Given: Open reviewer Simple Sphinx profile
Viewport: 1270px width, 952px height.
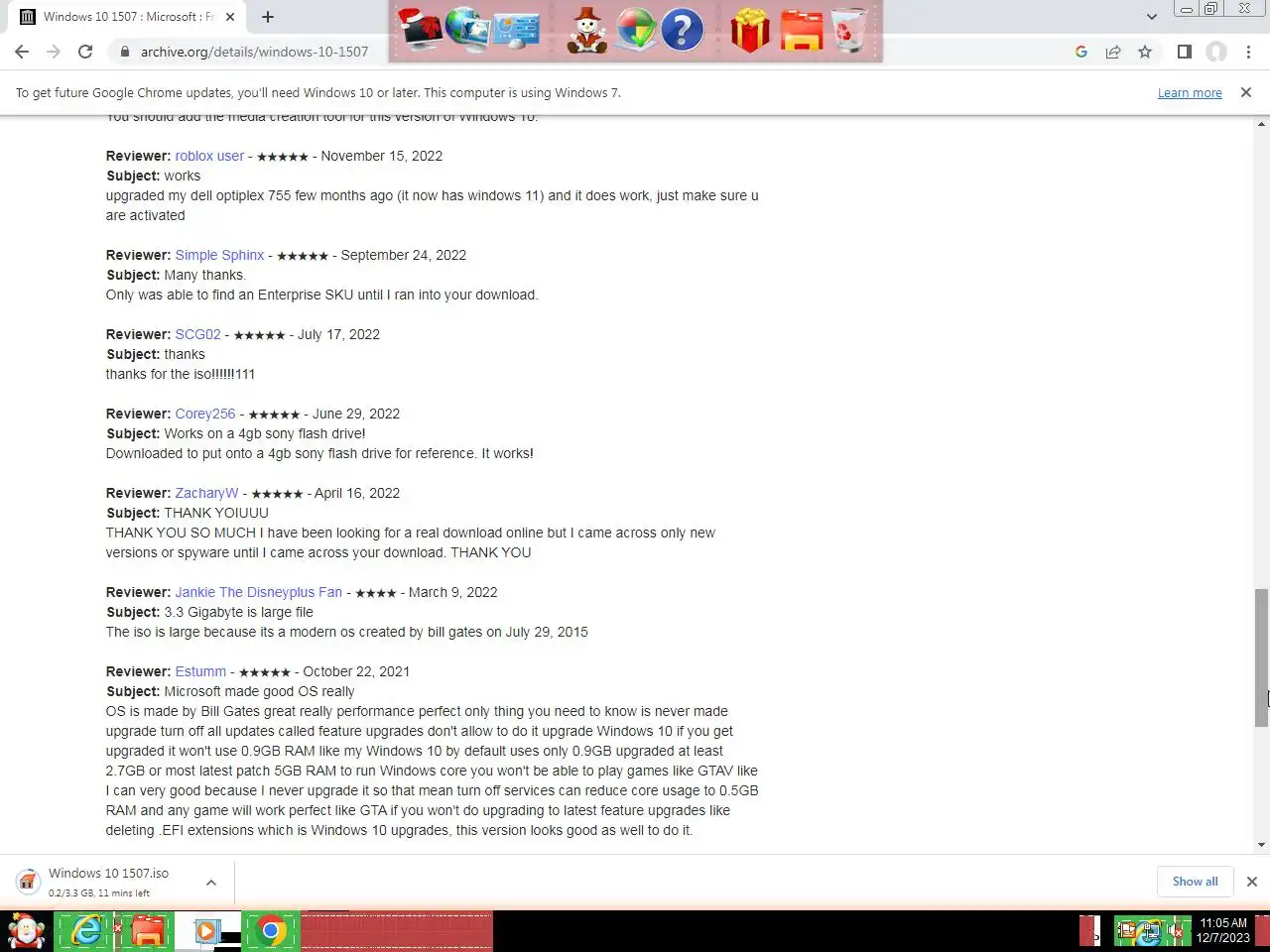Looking at the screenshot, I should point(219,255).
